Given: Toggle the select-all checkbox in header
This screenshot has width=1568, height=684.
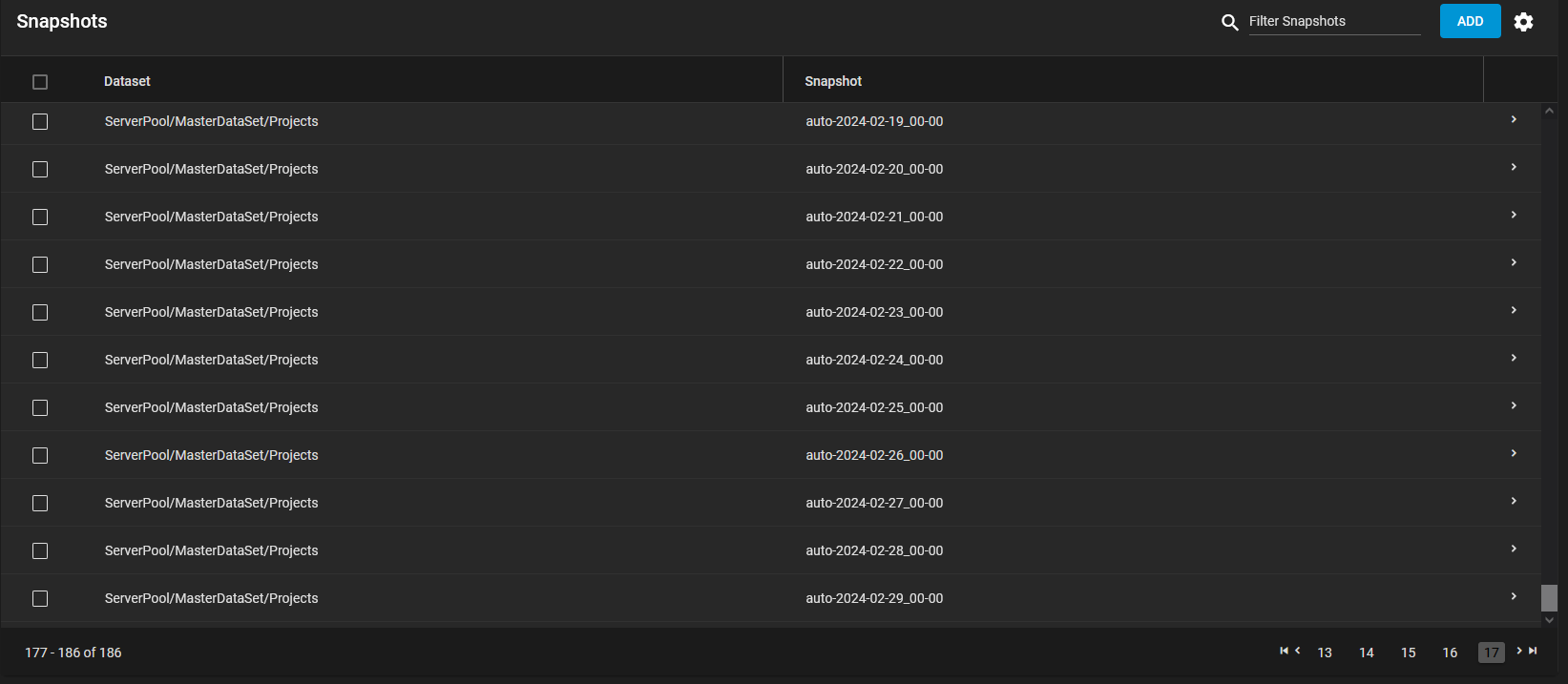Looking at the screenshot, I should click(40, 82).
